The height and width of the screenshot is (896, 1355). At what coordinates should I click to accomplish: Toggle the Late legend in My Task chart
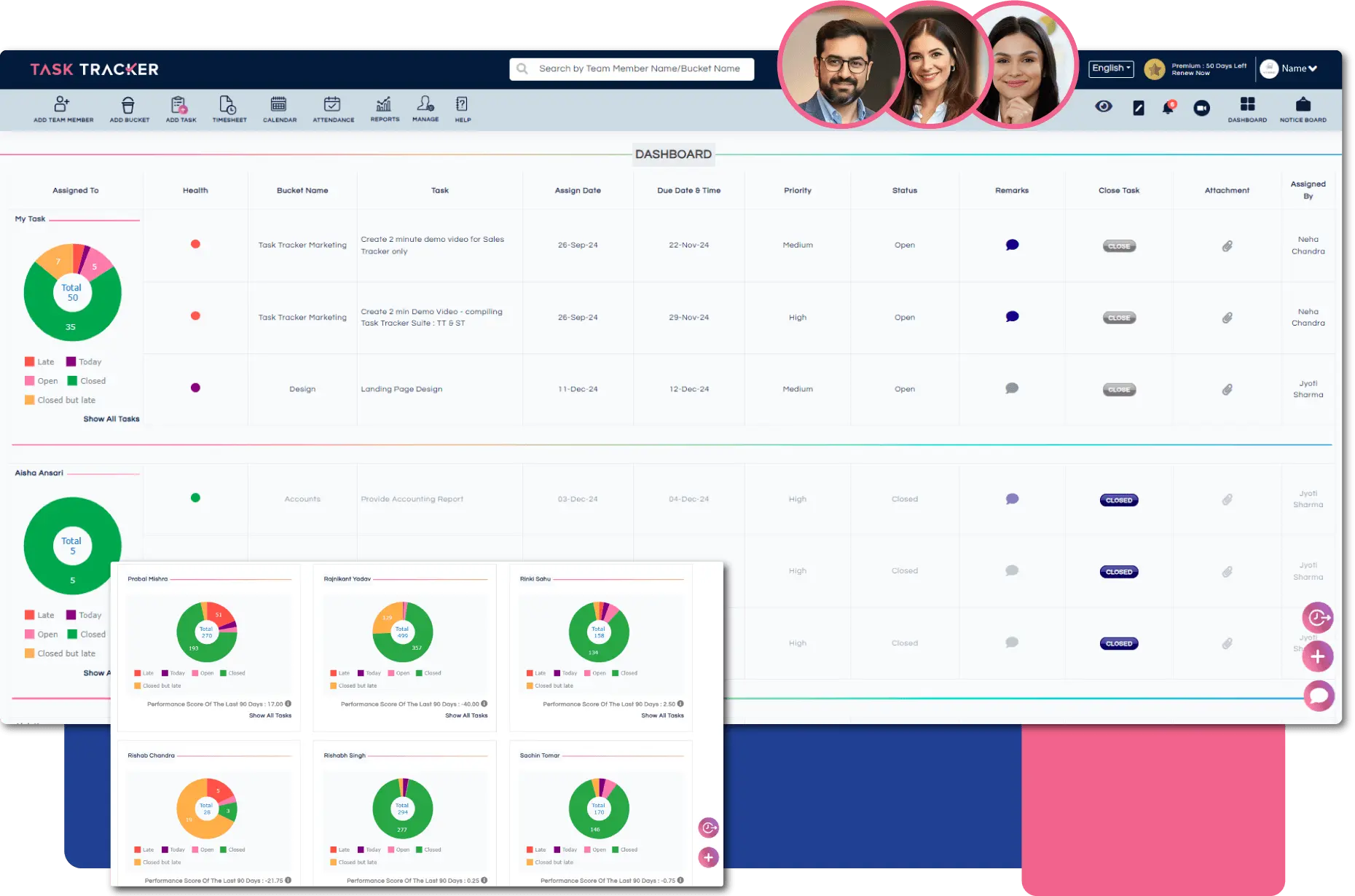(x=39, y=362)
